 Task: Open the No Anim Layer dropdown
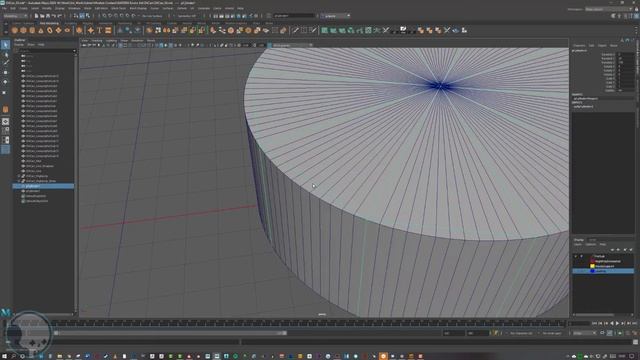click(552, 333)
